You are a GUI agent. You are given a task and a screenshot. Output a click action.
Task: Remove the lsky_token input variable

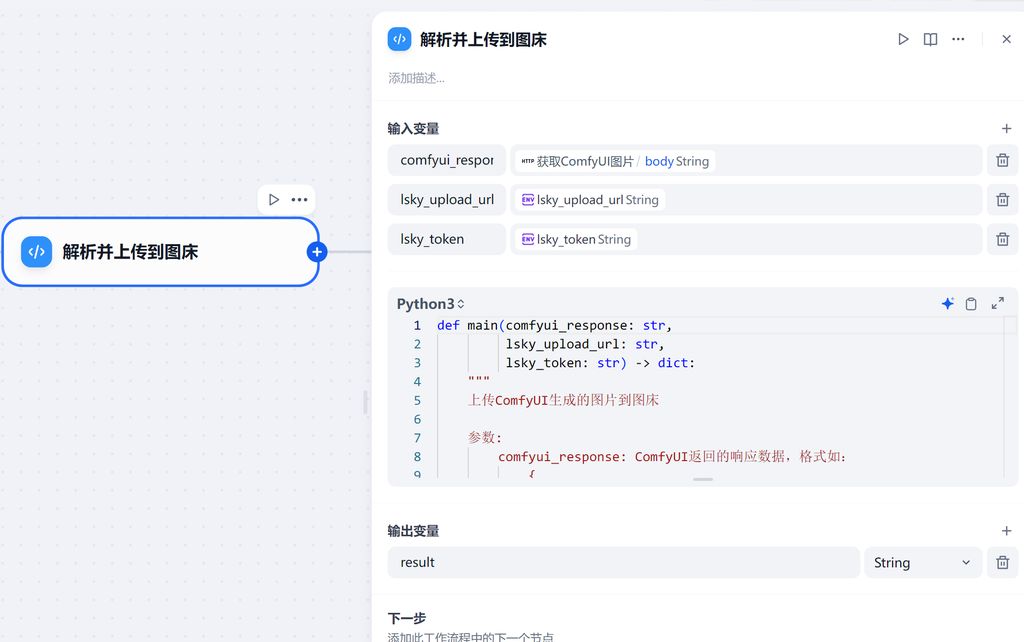point(1002,239)
